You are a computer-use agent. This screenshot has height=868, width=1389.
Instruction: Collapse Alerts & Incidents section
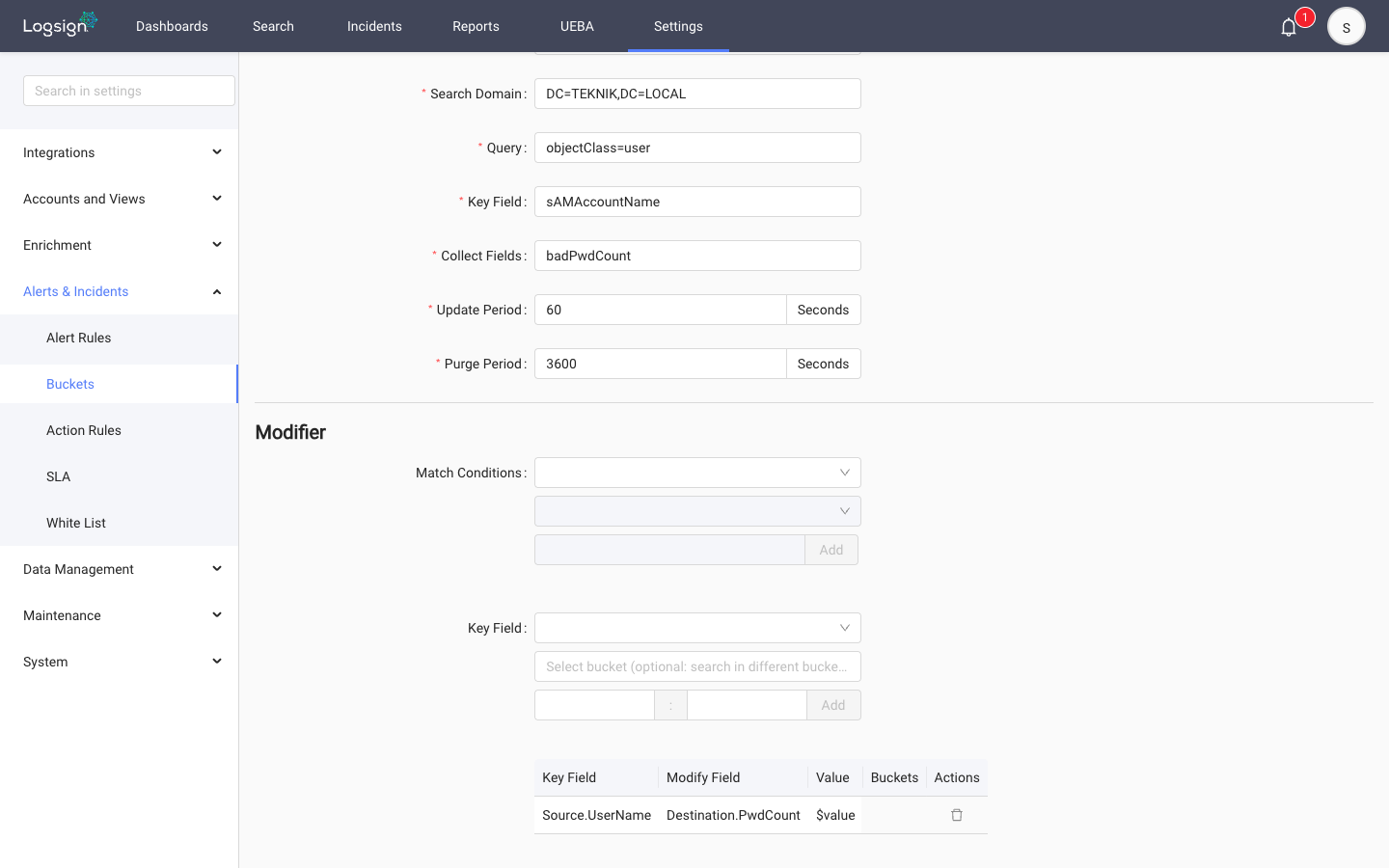point(120,291)
